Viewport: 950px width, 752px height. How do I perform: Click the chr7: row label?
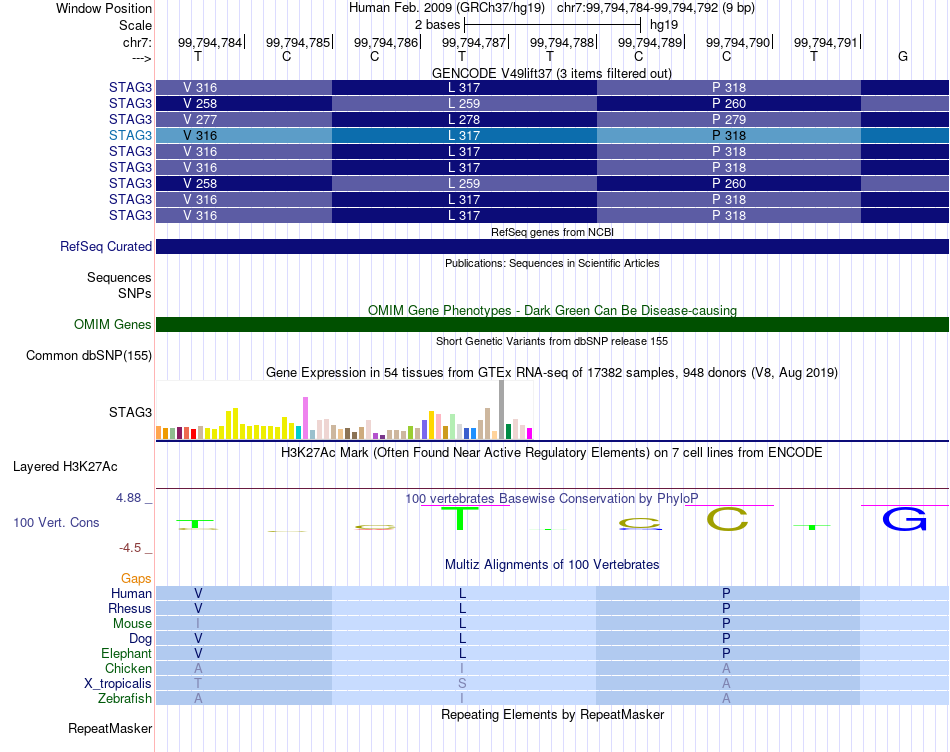click(x=137, y=42)
